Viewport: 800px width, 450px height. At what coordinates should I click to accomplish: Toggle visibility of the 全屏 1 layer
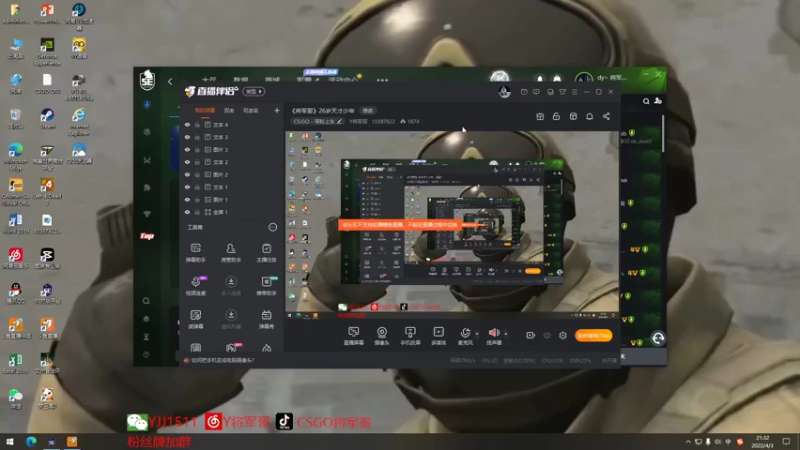[x=187, y=212]
